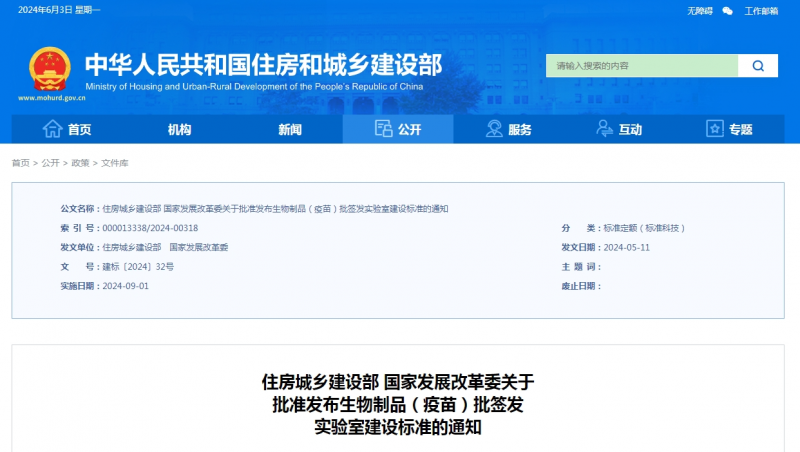Click 首页 in the breadcrumb
The width and height of the screenshot is (800, 452).
[x=20, y=163]
